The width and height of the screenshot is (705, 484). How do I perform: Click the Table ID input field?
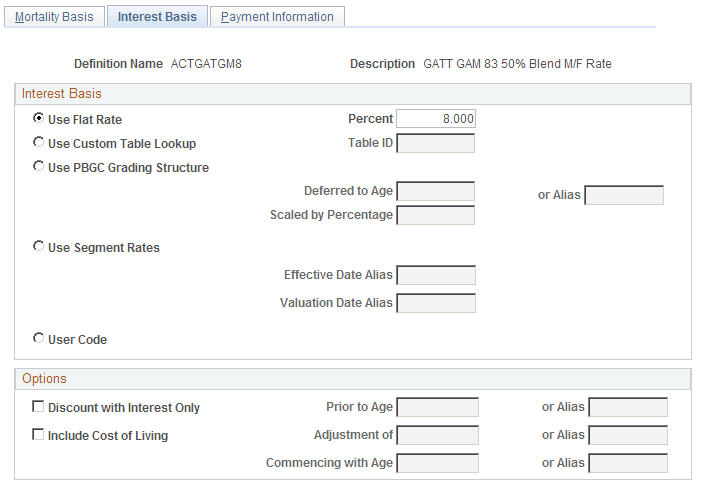pyautogui.click(x=436, y=143)
